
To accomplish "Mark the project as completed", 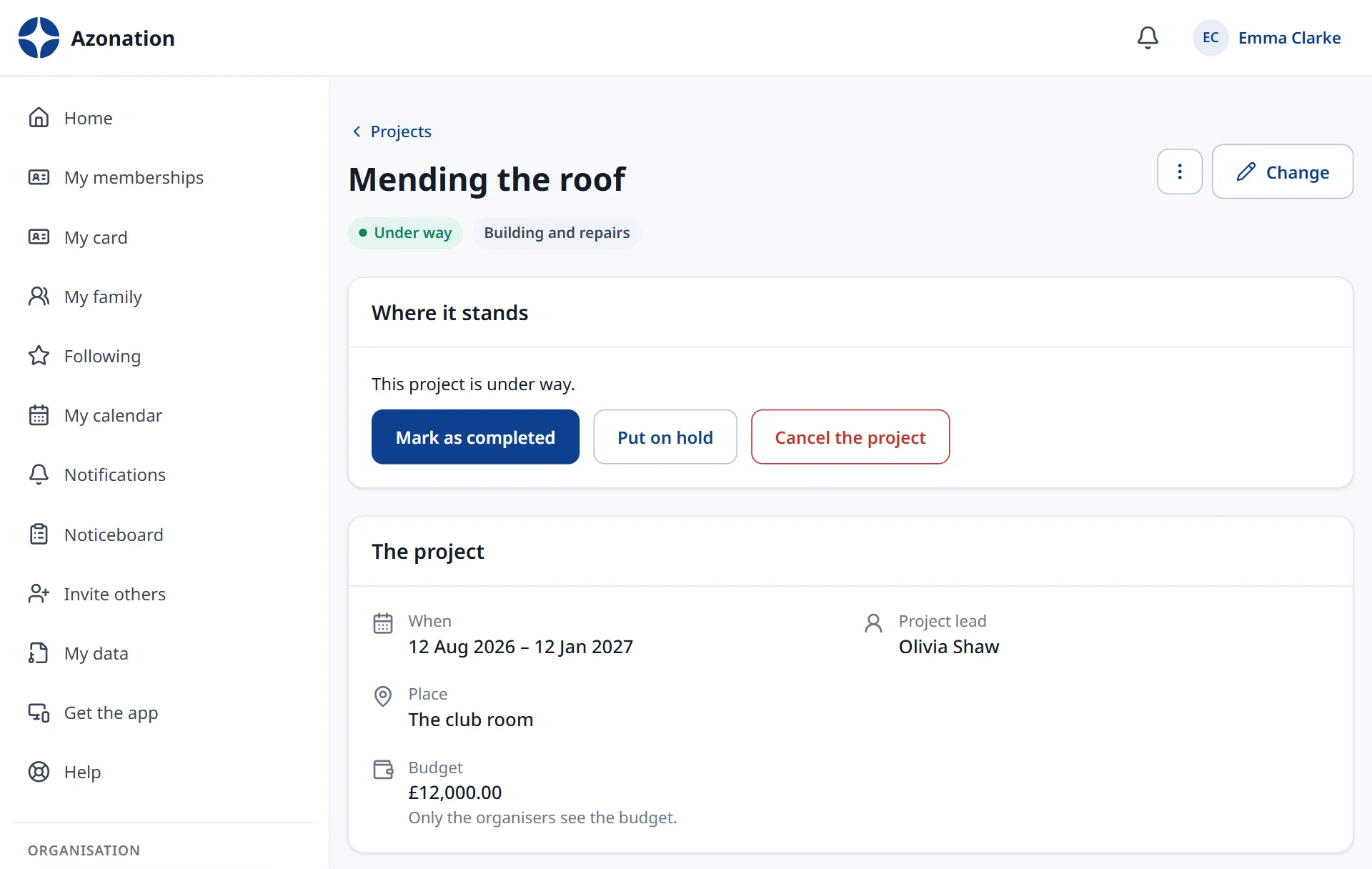I will [475, 437].
